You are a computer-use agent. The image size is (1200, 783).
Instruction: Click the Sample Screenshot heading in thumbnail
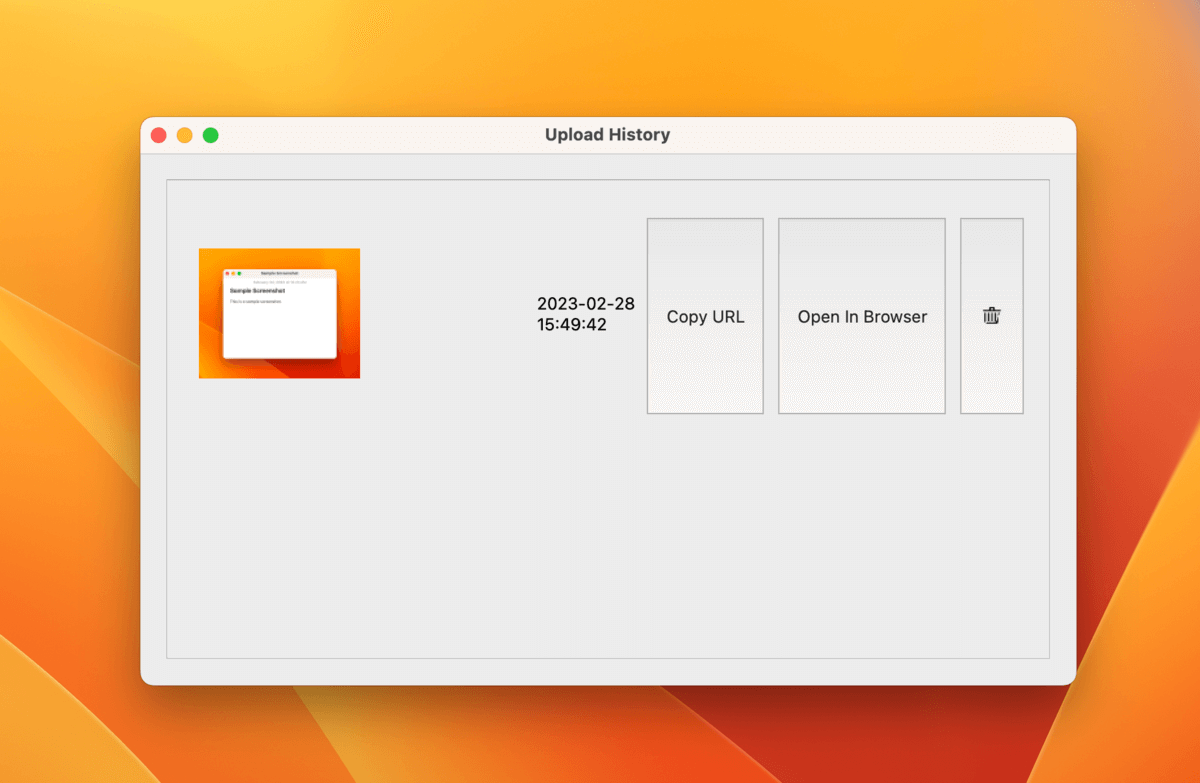coord(257,291)
